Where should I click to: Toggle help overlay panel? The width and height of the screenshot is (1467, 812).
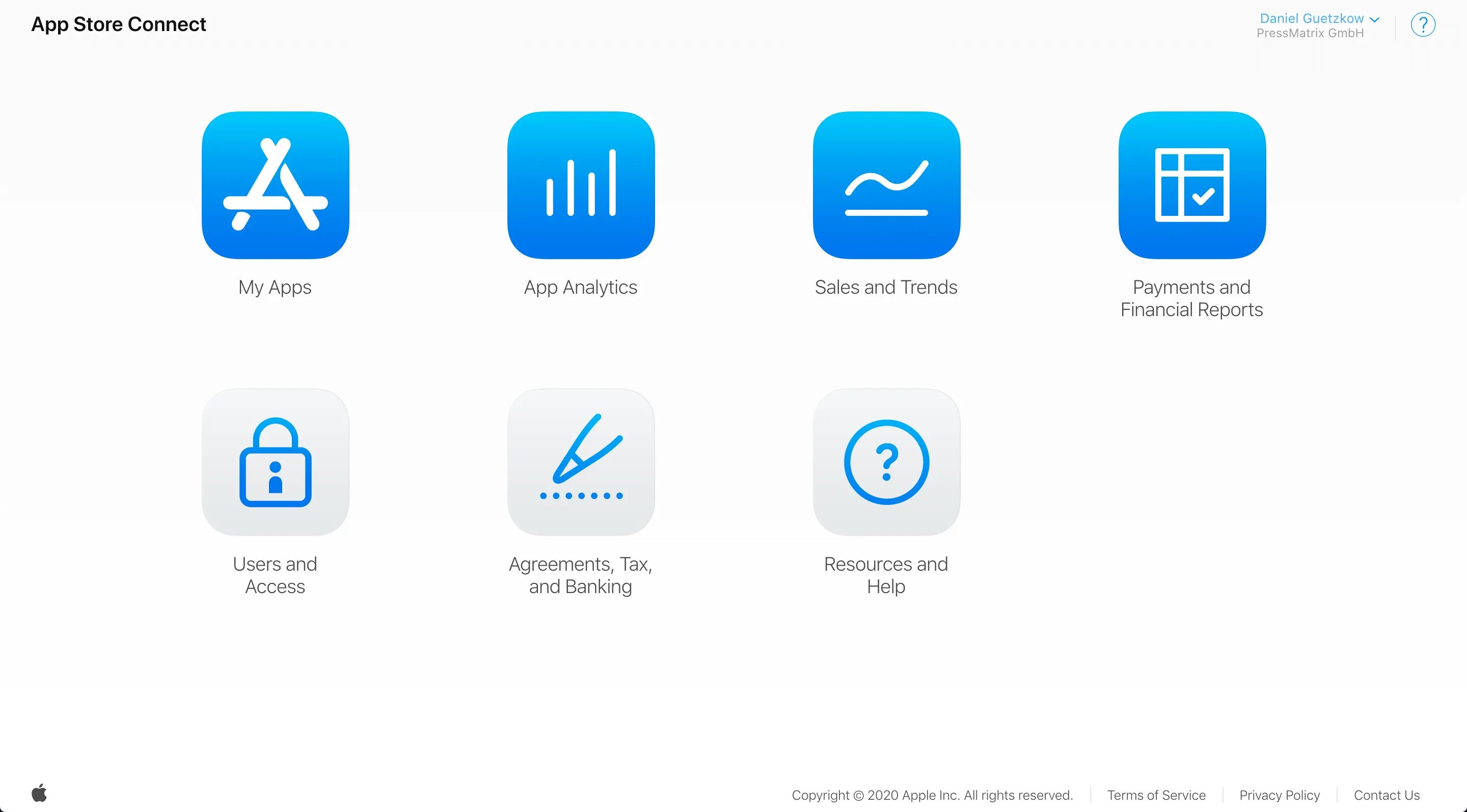point(1422,26)
